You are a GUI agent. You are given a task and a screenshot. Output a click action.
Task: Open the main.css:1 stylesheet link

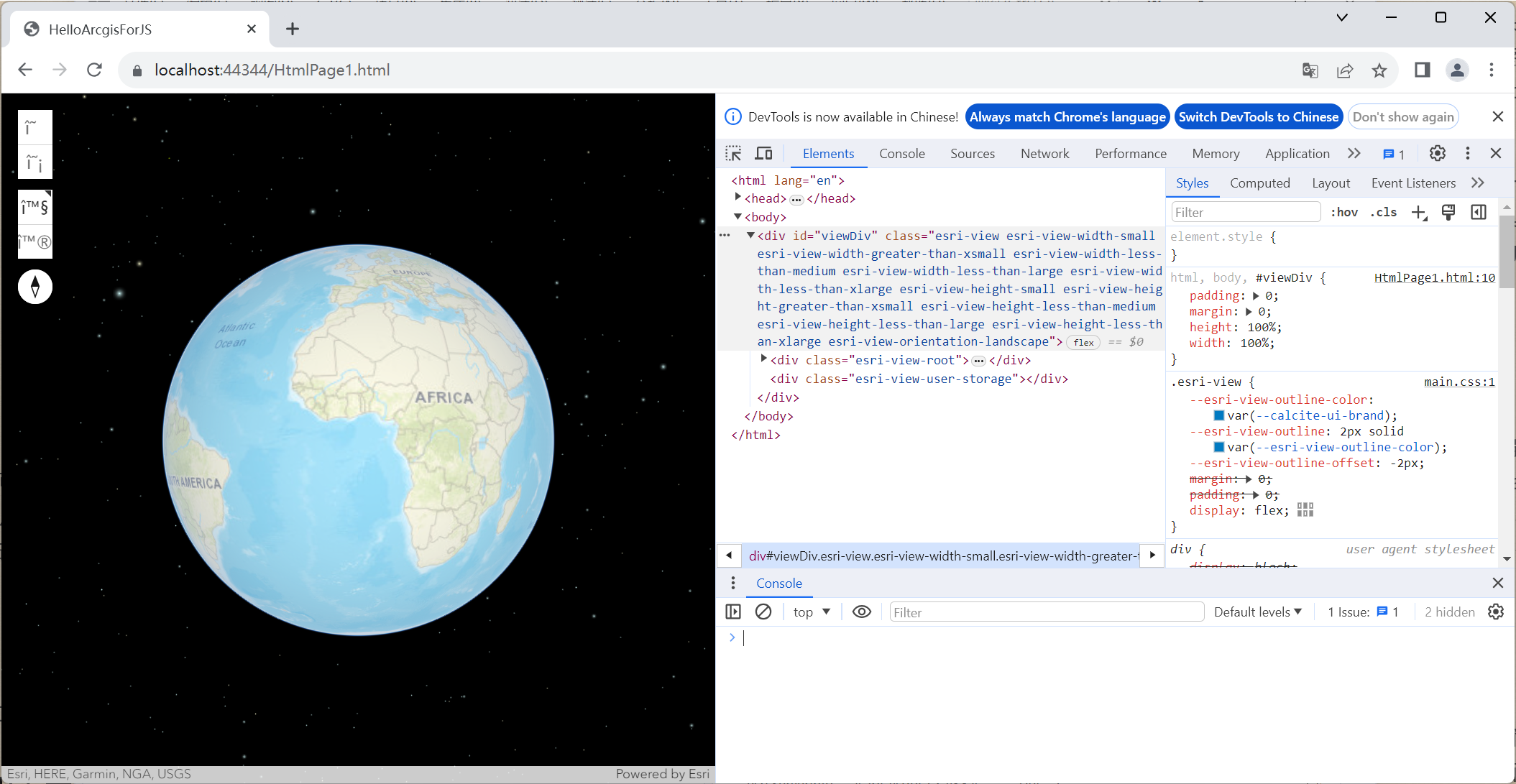click(x=1458, y=382)
